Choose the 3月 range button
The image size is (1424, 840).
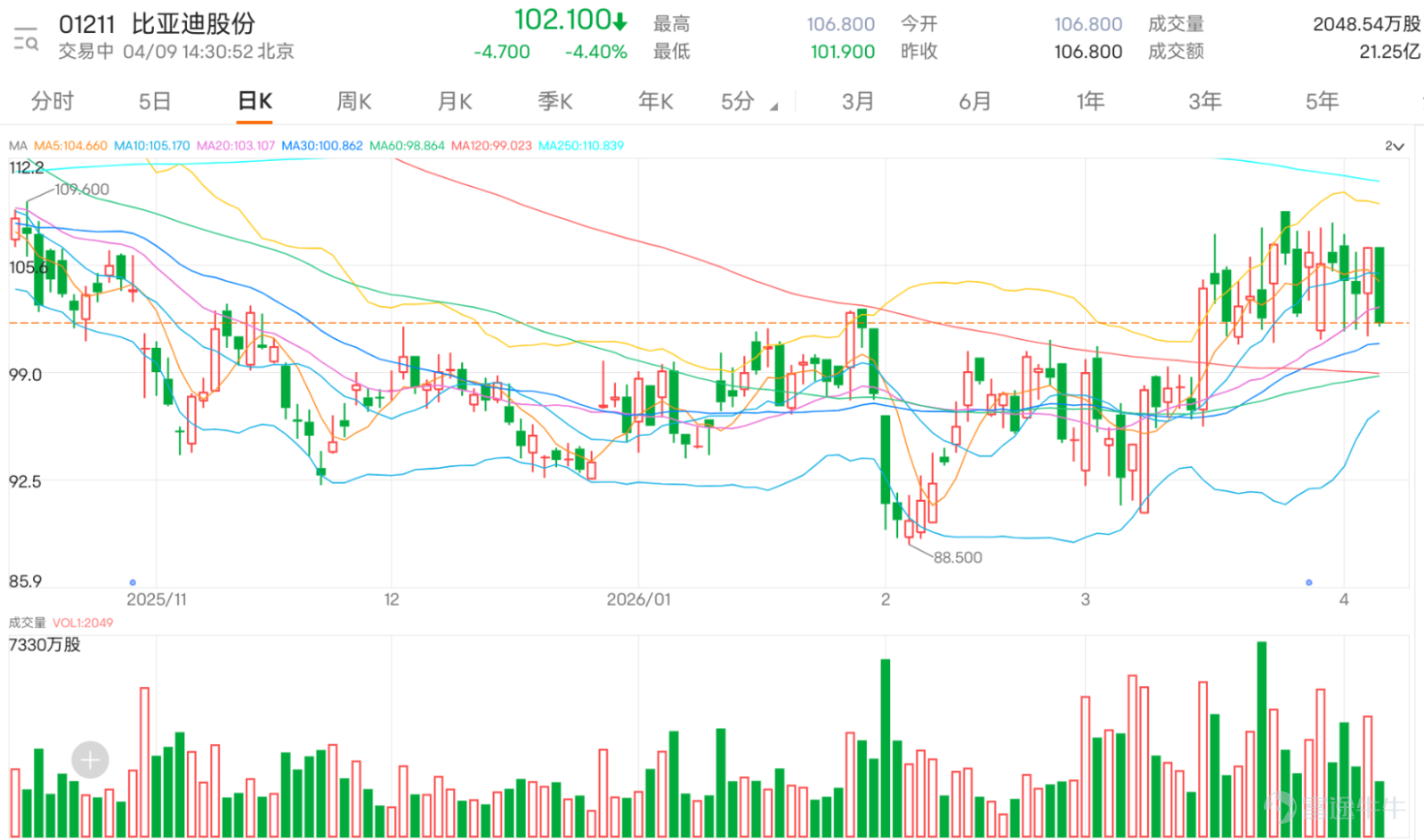pos(858,101)
